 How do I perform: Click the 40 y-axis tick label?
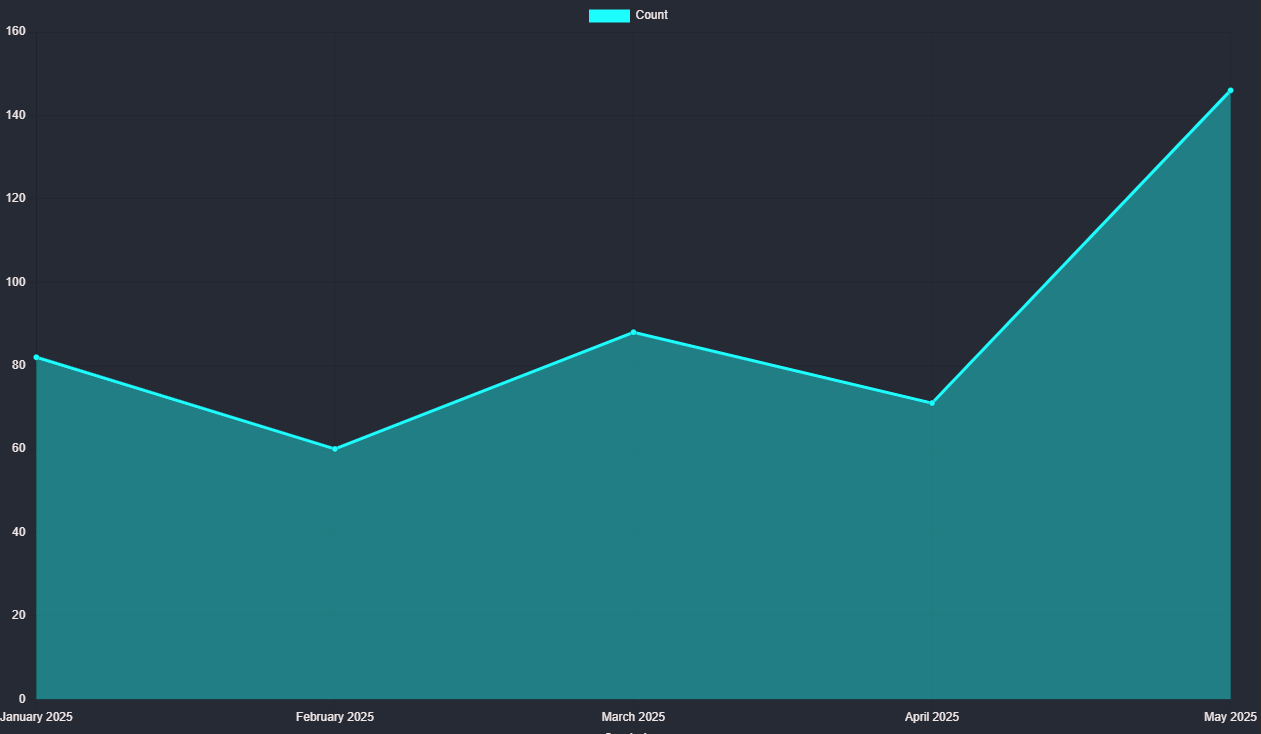[x=19, y=532]
